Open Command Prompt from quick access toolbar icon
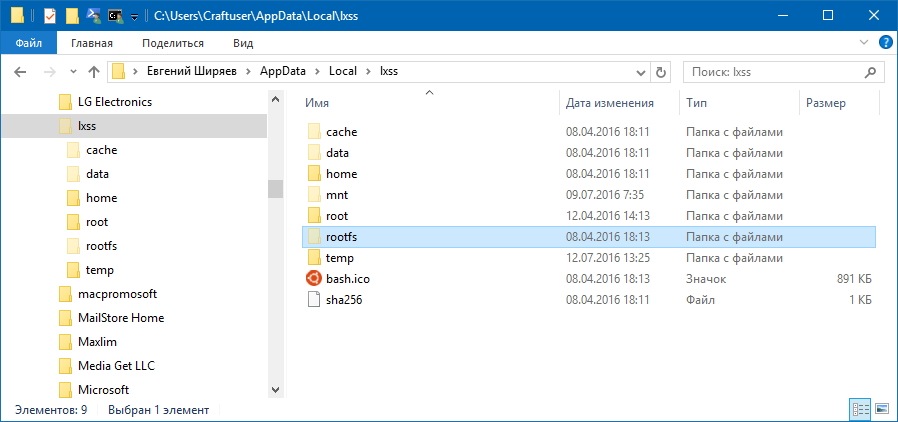 click(x=116, y=15)
